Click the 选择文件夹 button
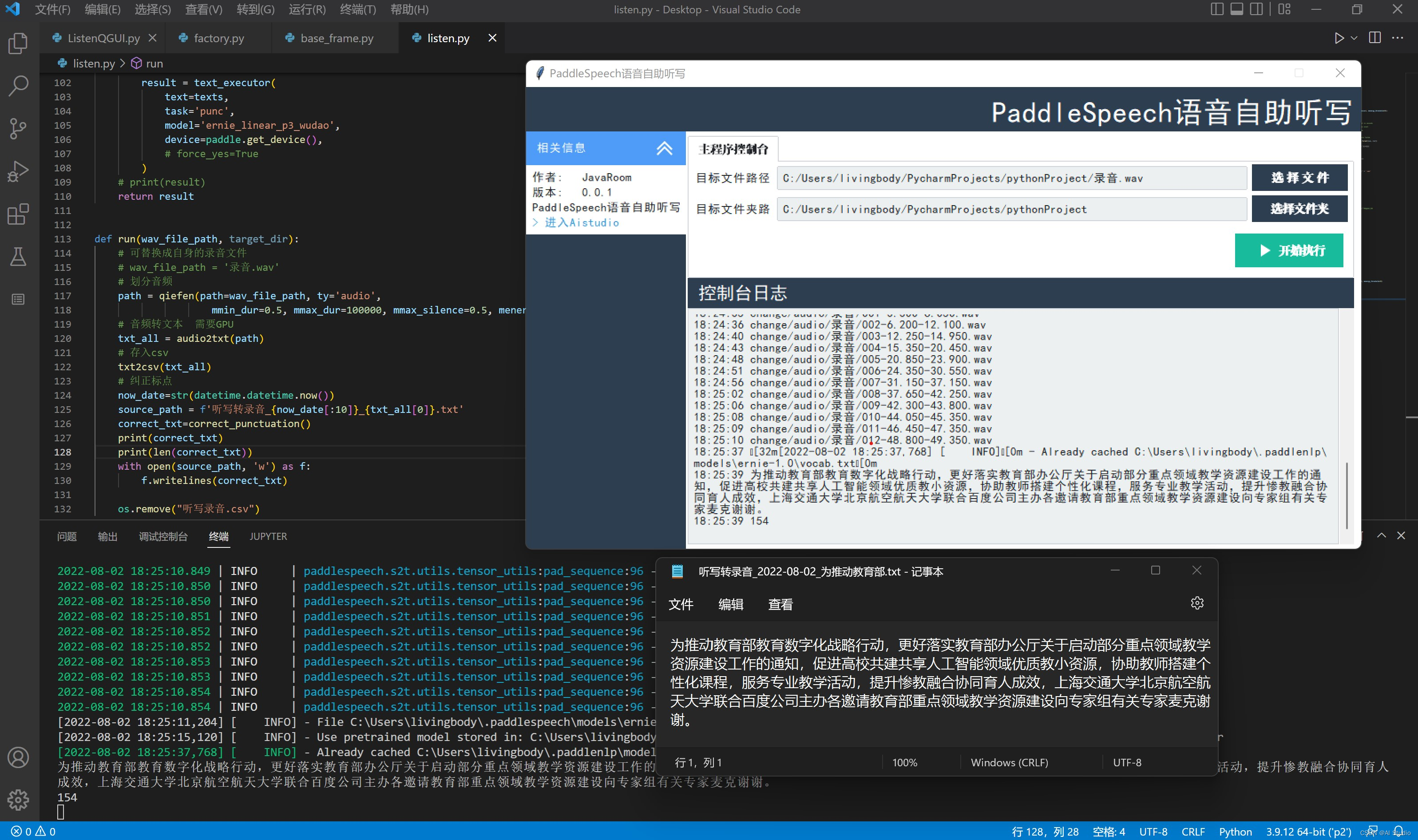The width and height of the screenshot is (1418, 840). pyautogui.click(x=1299, y=209)
